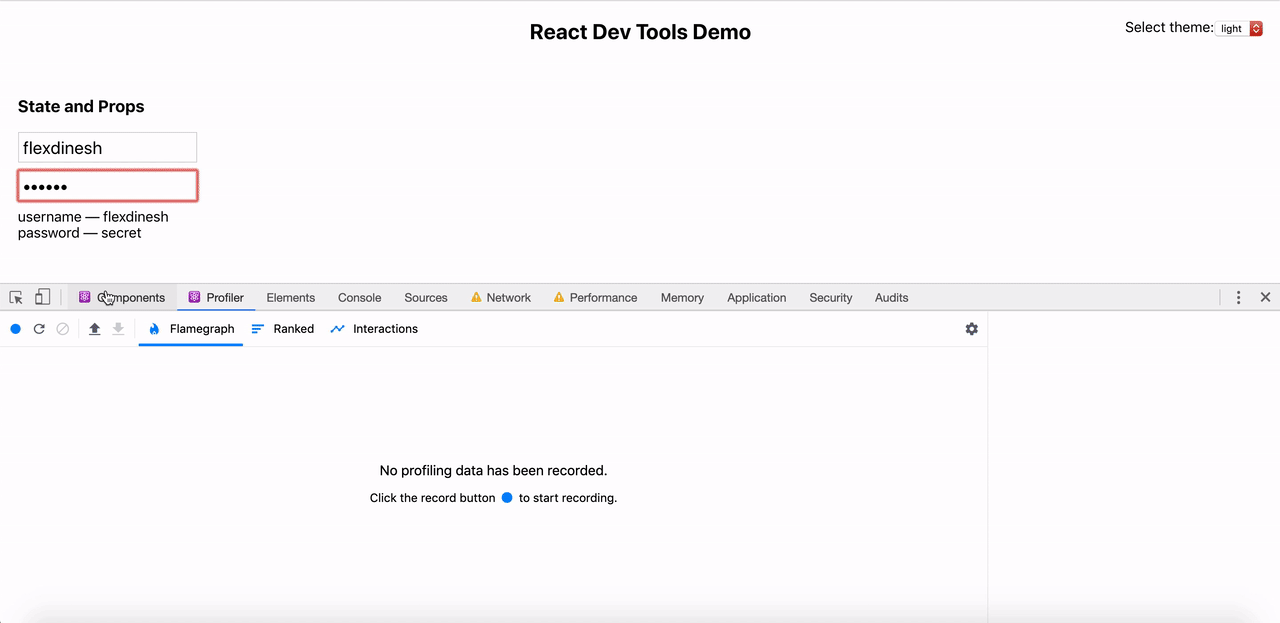Click the reload and profile icon
The width and height of the screenshot is (1280, 623).
click(39, 329)
